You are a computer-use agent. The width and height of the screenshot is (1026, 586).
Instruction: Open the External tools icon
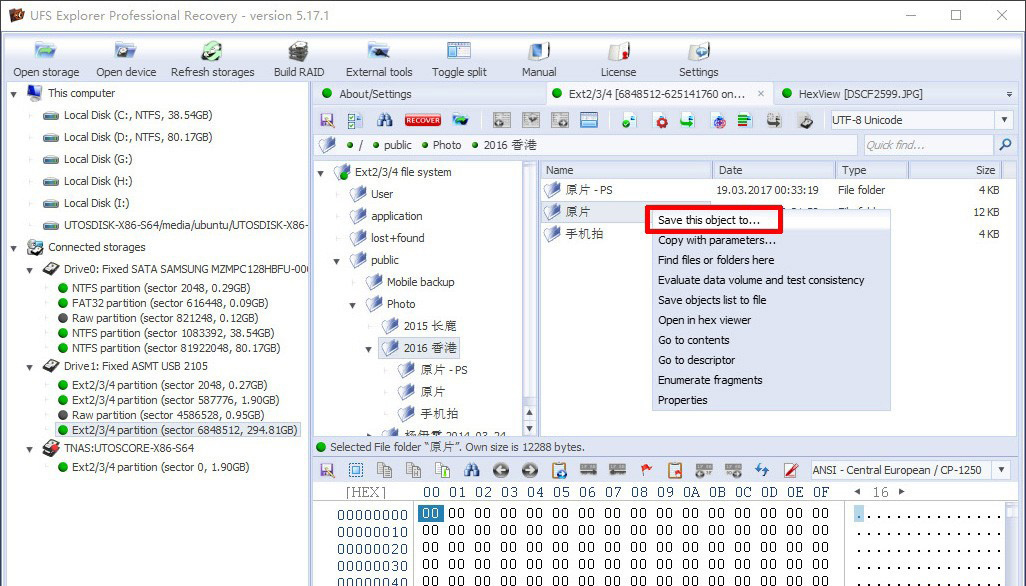(x=378, y=52)
